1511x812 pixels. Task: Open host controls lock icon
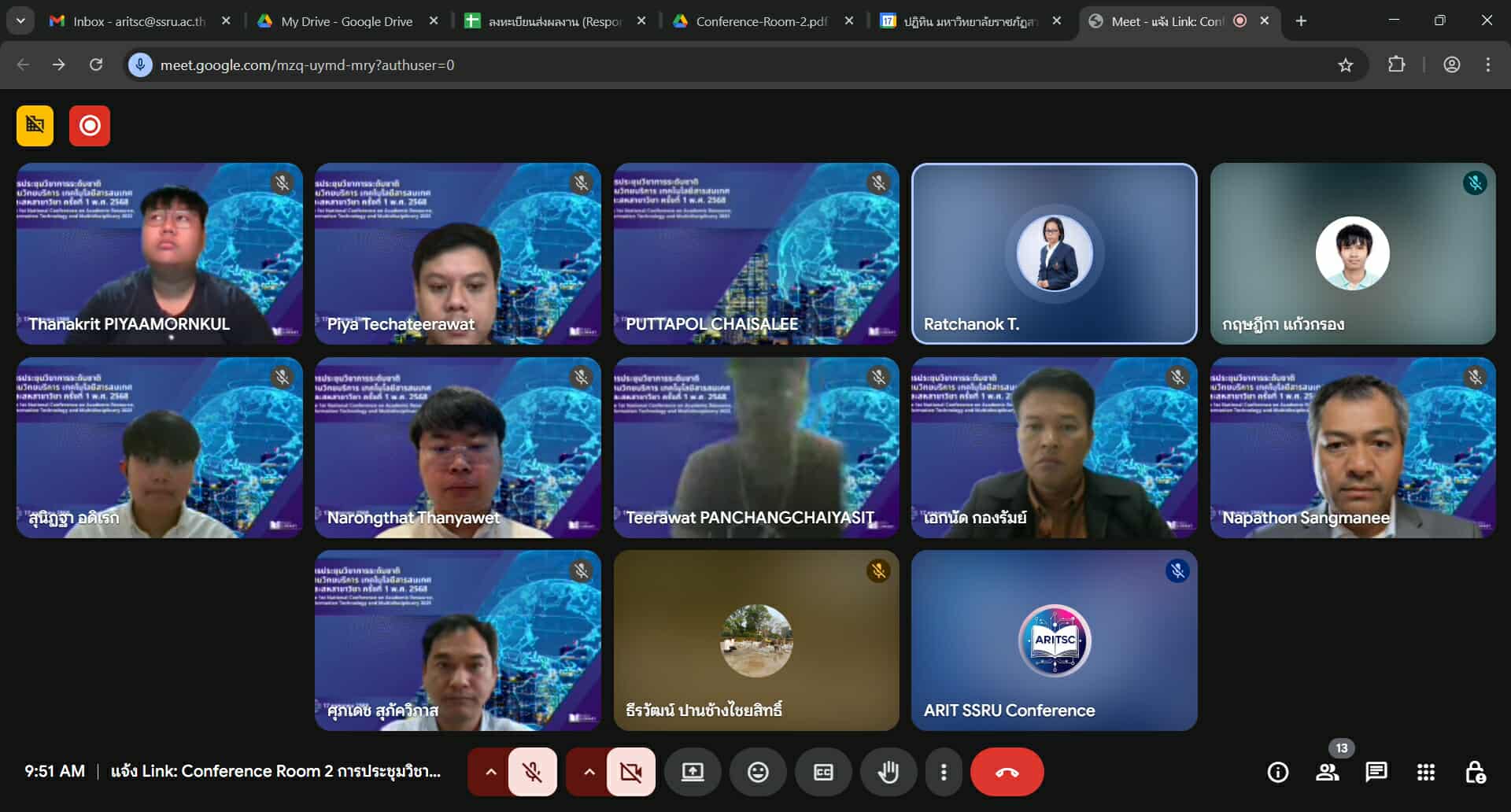click(x=1476, y=772)
